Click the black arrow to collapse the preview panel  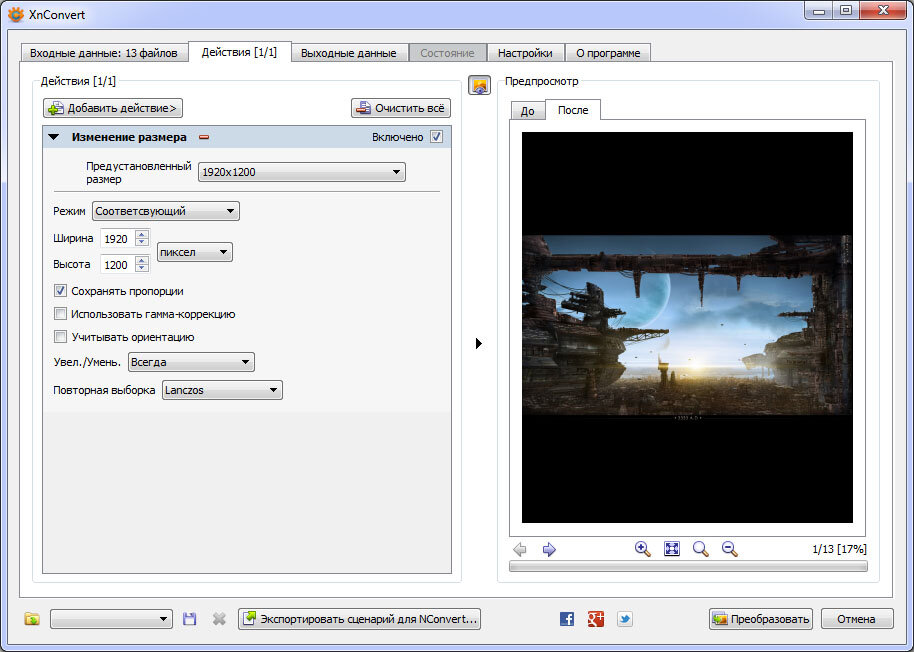tap(479, 343)
